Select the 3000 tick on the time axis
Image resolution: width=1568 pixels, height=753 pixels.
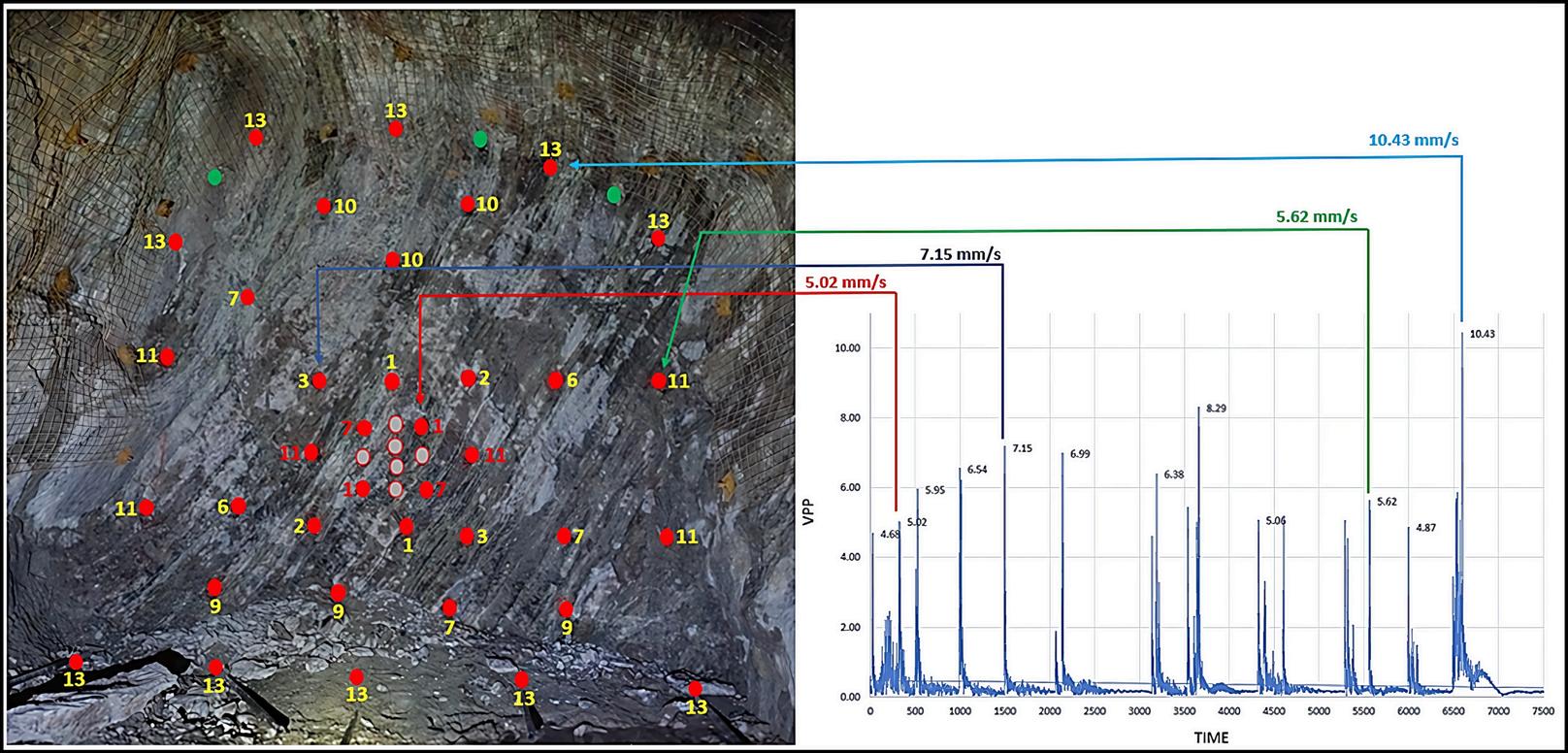click(1139, 712)
